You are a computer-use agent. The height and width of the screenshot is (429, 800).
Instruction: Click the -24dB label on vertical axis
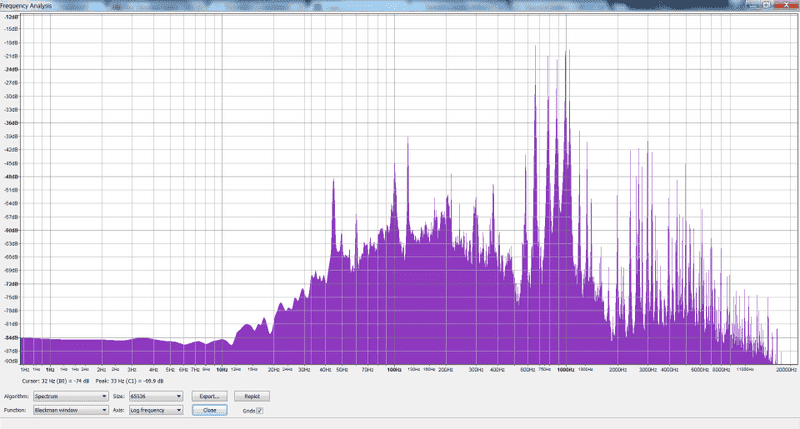point(12,69)
